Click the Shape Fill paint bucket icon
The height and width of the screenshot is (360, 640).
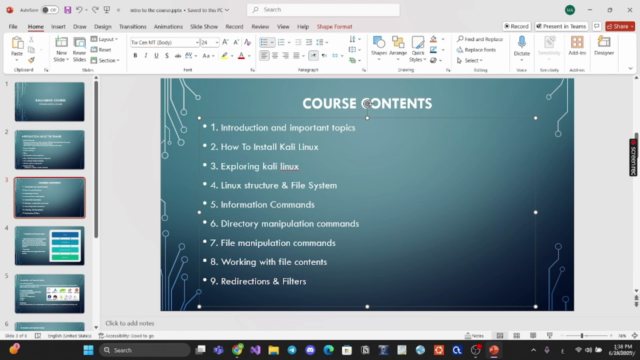pos(433,39)
